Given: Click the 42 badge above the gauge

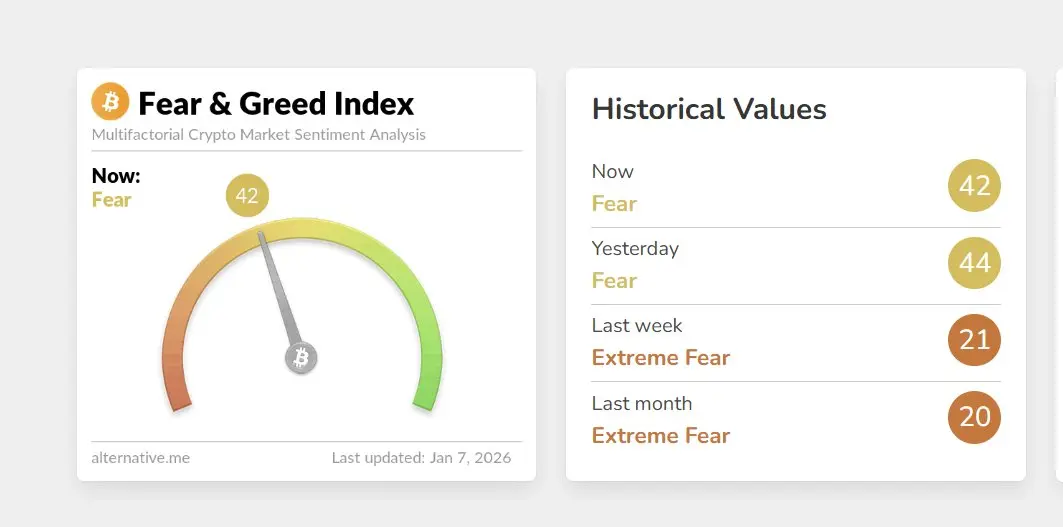Looking at the screenshot, I should [247, 195].
